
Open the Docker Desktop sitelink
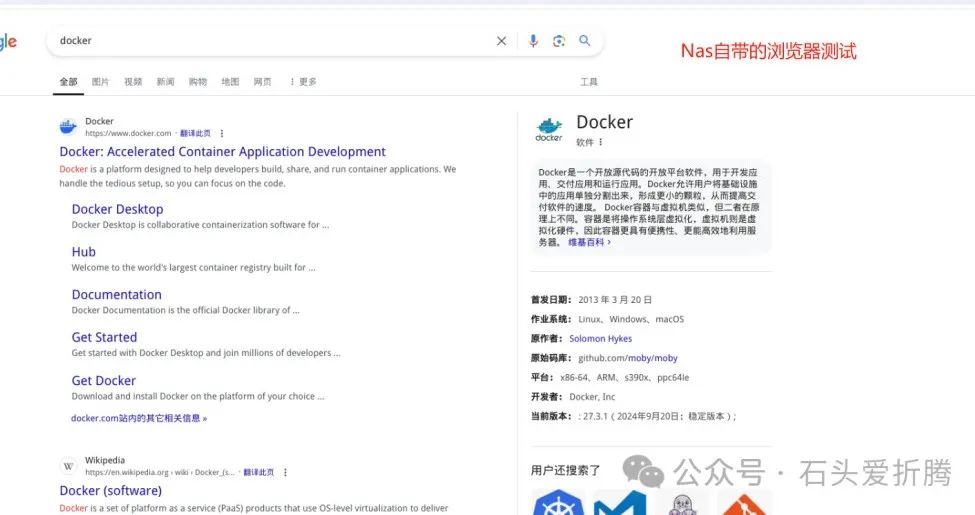tap(118, 210)
